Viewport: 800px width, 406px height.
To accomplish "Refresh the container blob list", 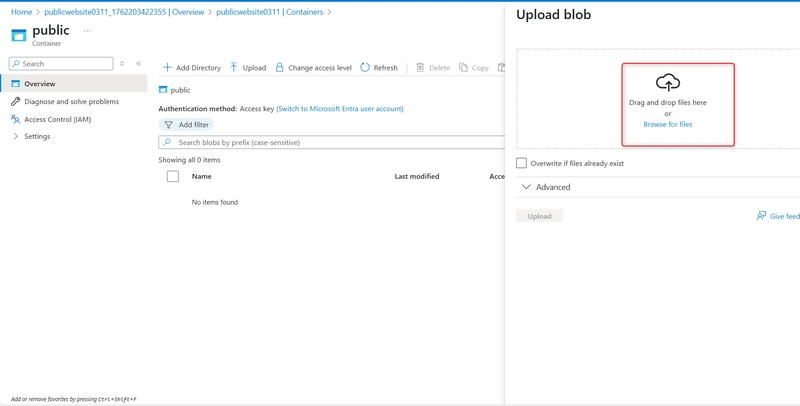I will click(379, 68).
